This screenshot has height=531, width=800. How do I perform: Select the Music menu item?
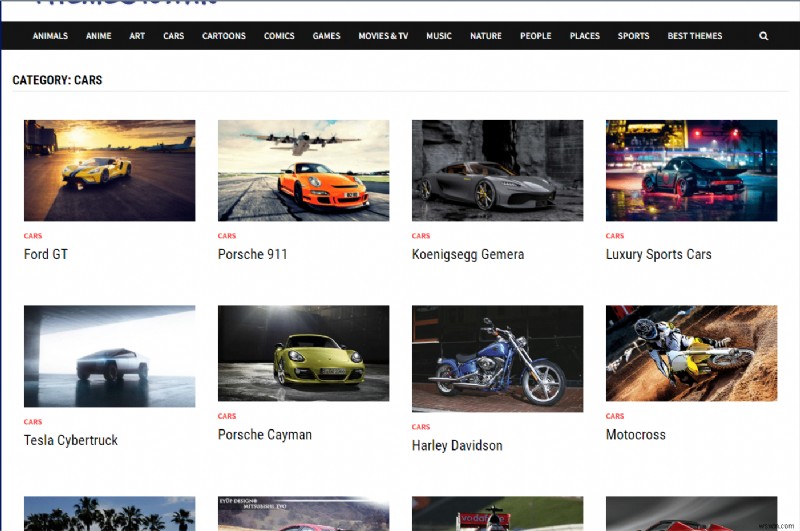pyautogui.click(x=439, y=36)
